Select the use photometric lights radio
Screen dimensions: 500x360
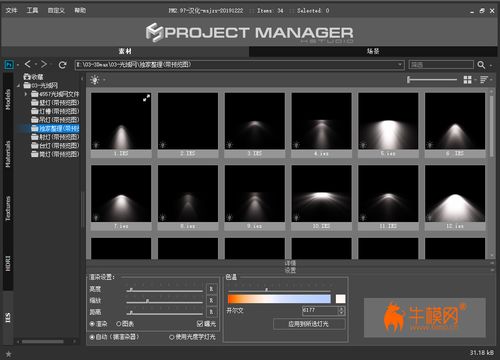tap(172, 337)
